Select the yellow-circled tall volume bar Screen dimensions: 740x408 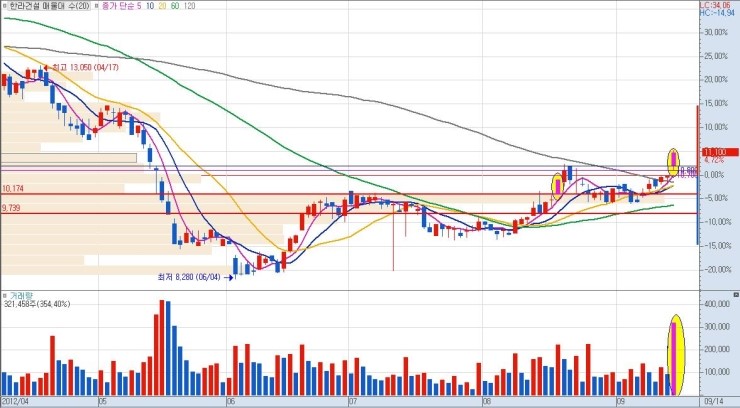coord(675,355)
